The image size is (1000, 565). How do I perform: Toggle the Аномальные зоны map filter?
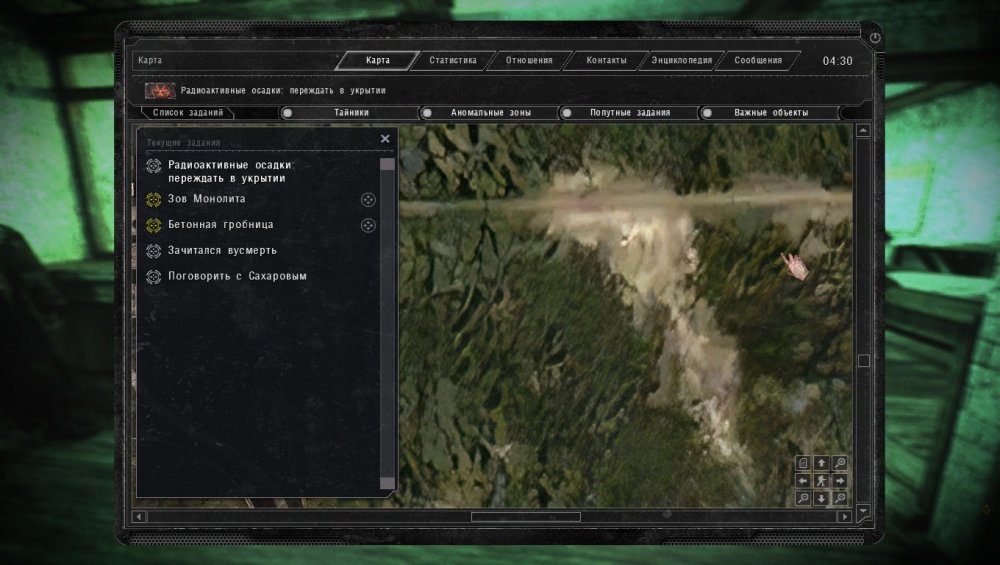click(490, 113)
